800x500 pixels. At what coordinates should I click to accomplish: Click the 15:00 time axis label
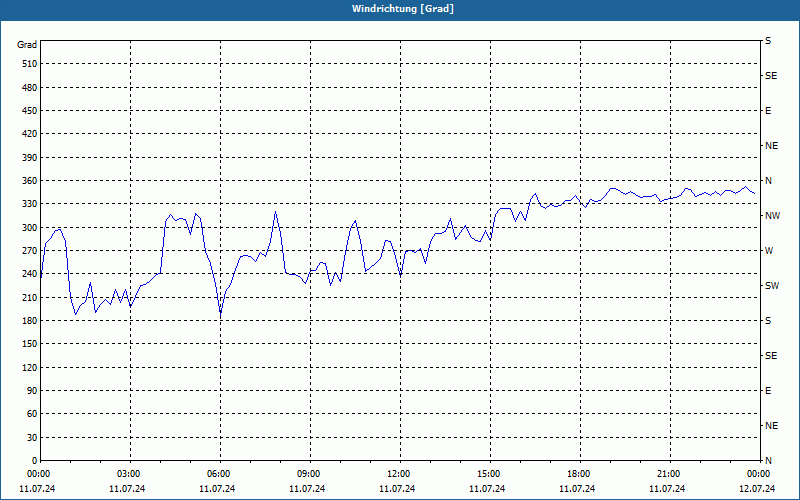point(490,474)
